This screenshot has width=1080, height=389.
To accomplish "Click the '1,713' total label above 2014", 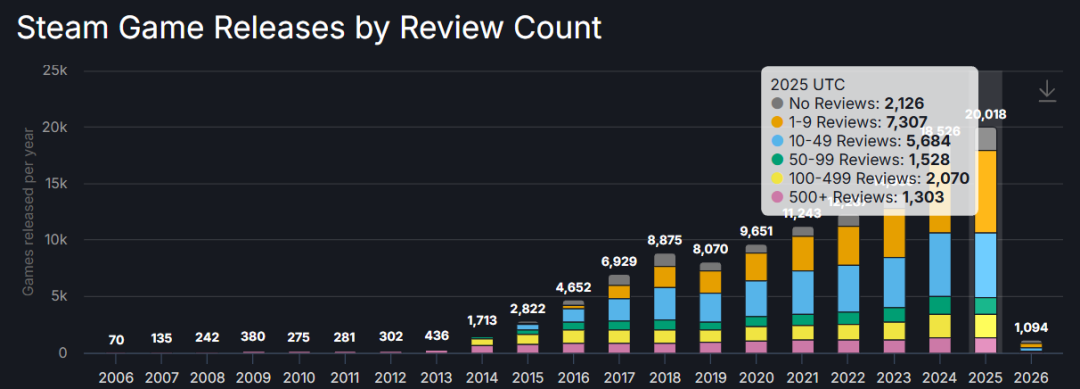I will click(481, 320).
